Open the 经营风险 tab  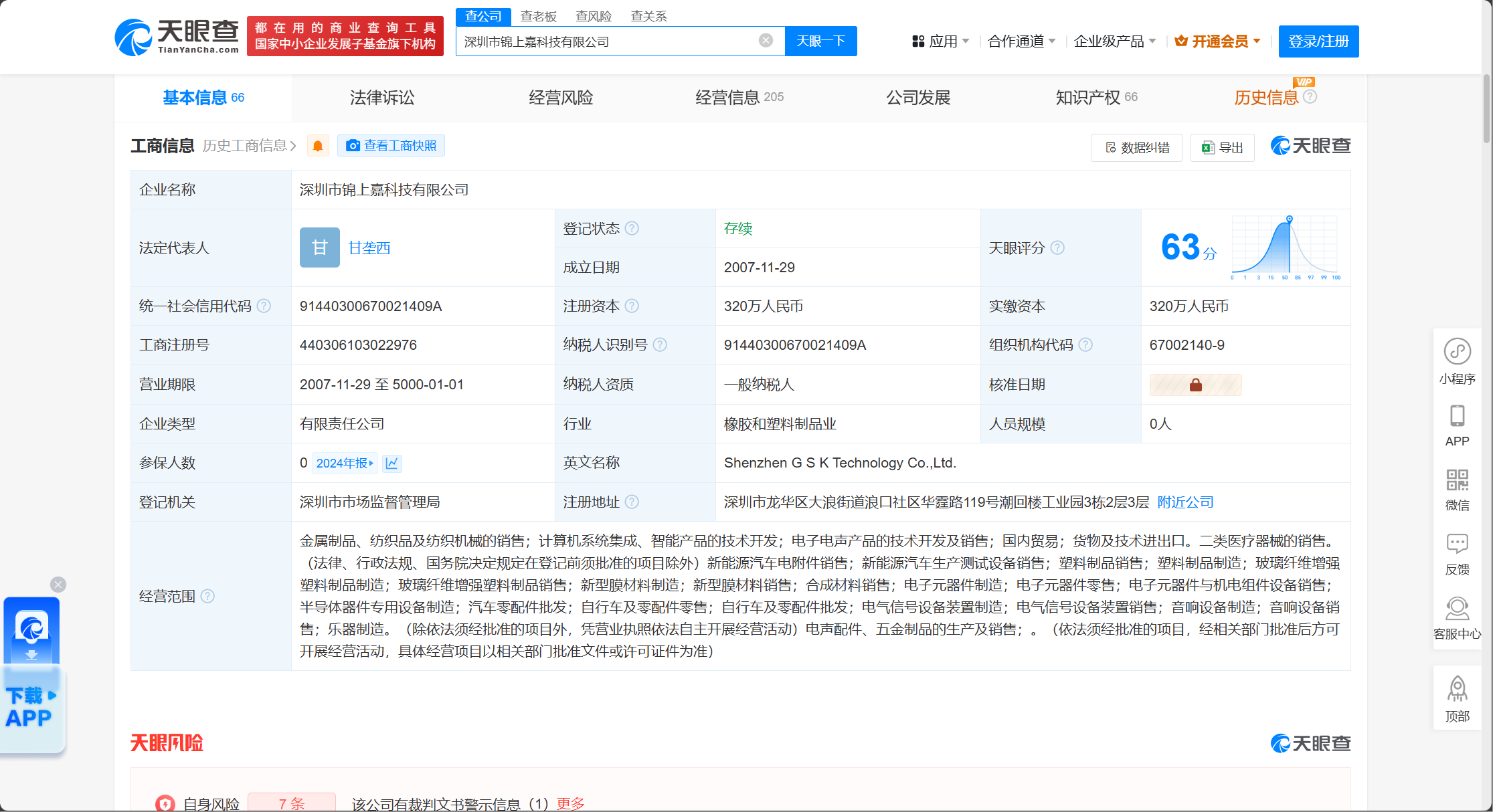(561, 98)
